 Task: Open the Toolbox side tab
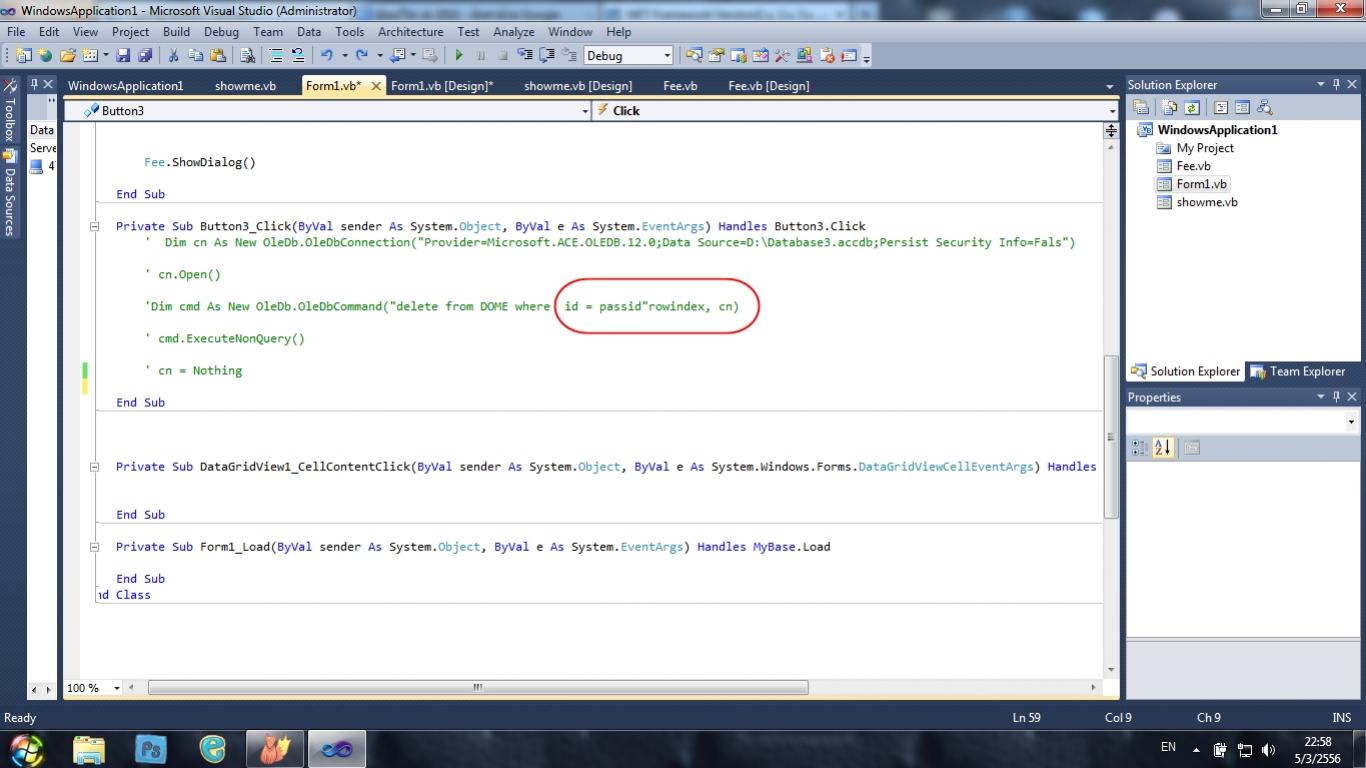tap(10, 111)
